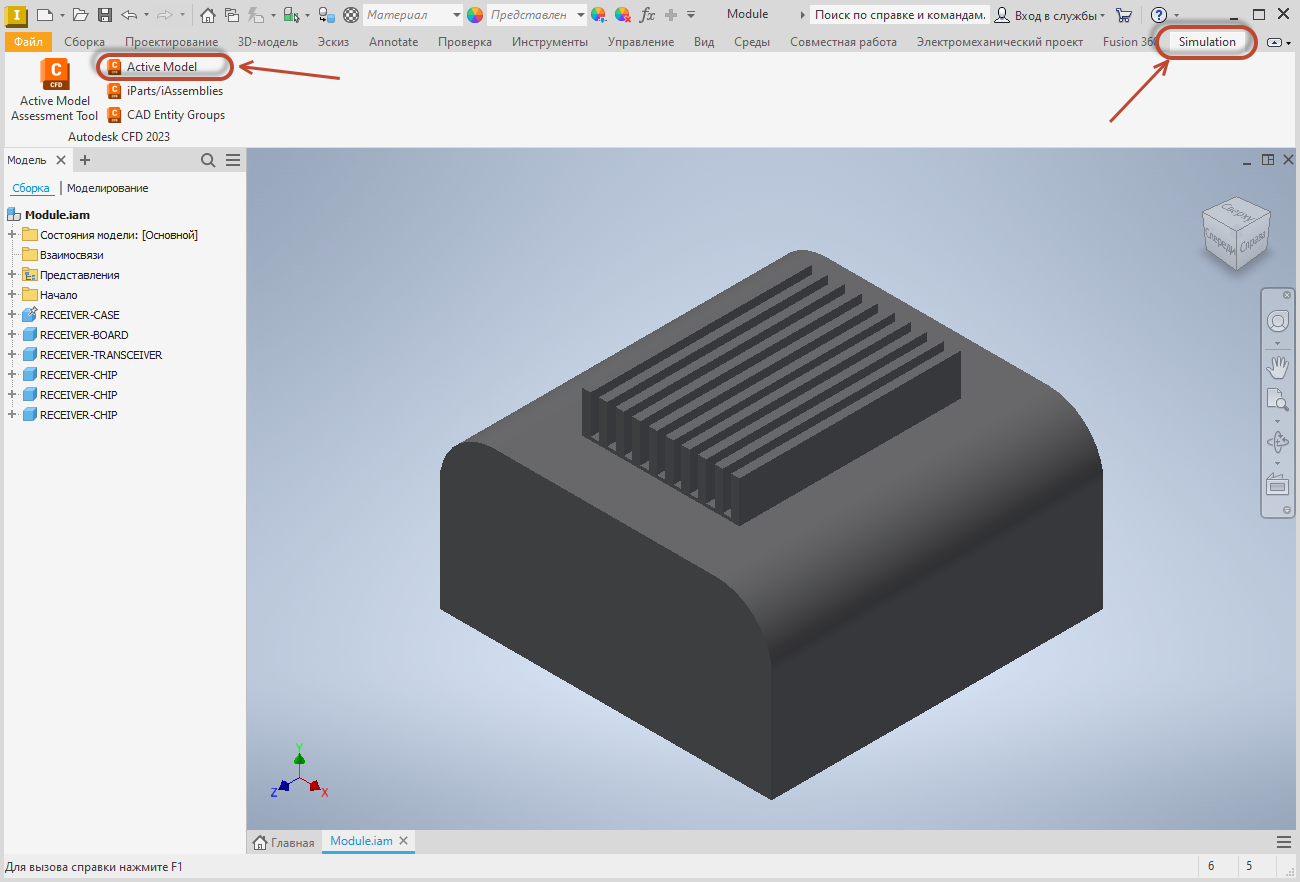Click the fx parameters icon
Viewport: 1300px width, 882px height.
(647, 15)
